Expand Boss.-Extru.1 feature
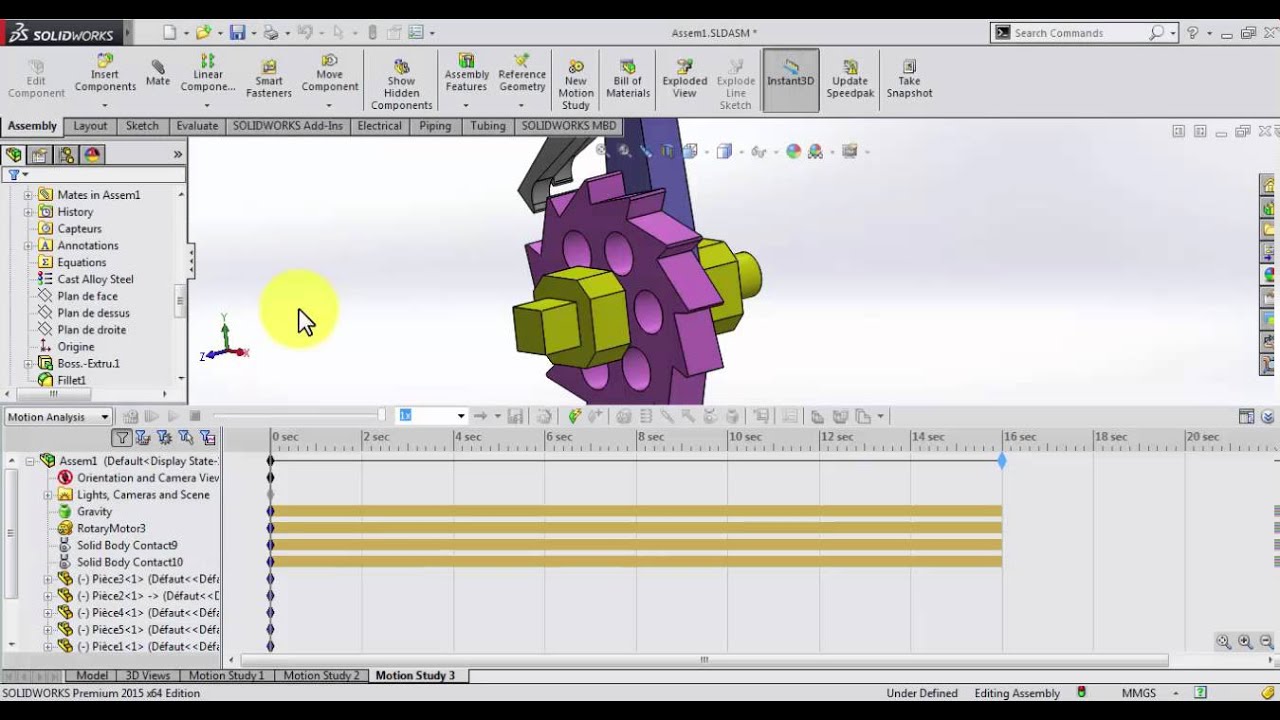This screenshot has height=720, width=1280. click(28, 364)
